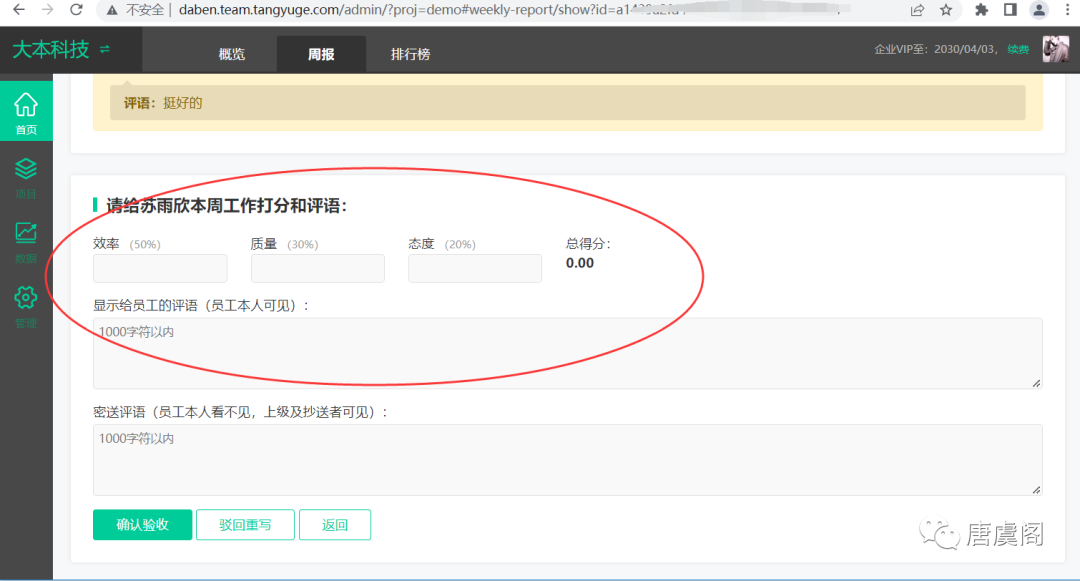Reload the page with the refresh icon
Viewport: 1080px width, 581px height.
click(76, 10)
